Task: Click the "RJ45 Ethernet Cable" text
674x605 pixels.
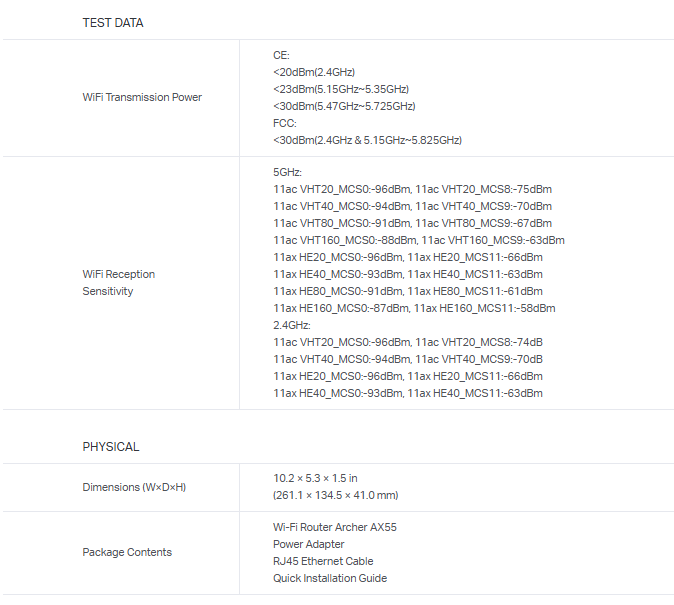Action: [x=323, y=561]
